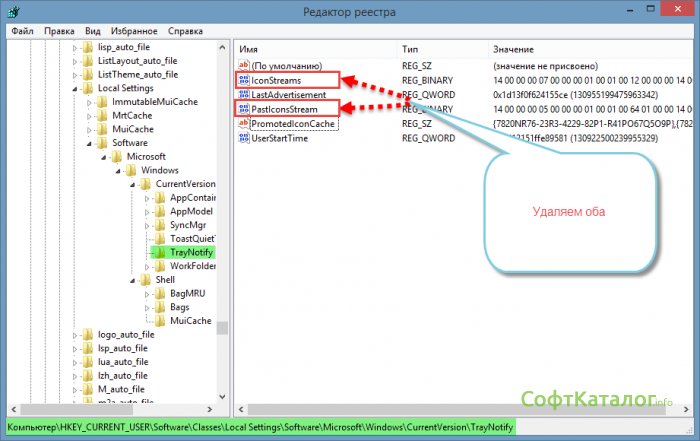Expand the ImmutableMuiCache tree node
The width and height of the screenshot is (700, 441).
pos(90,102)
